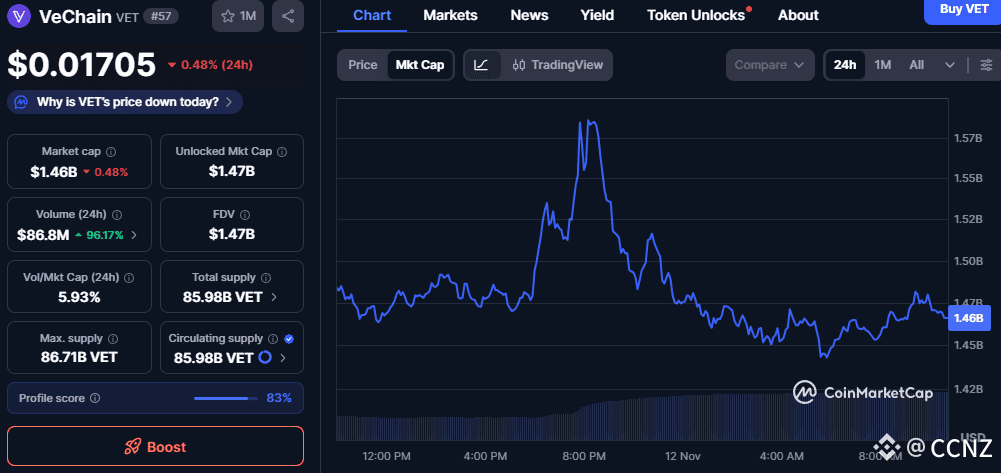The image size is (1001, 473).
Task: Click the Profile score progress bar
Action: tap(225, 398)
